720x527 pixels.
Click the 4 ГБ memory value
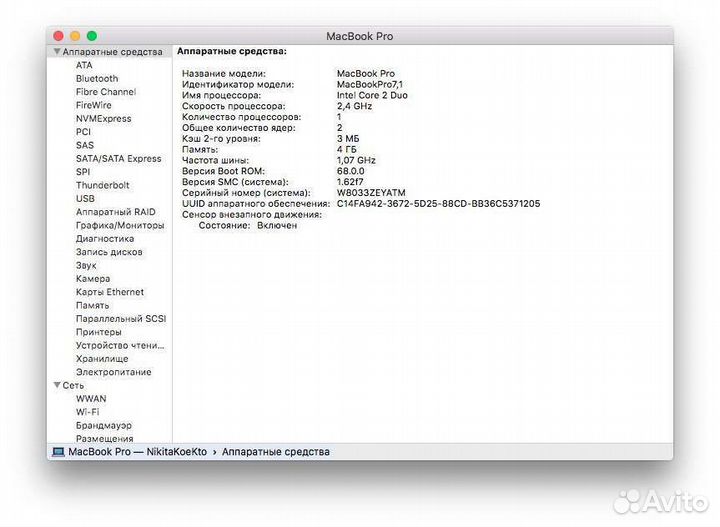346,149
